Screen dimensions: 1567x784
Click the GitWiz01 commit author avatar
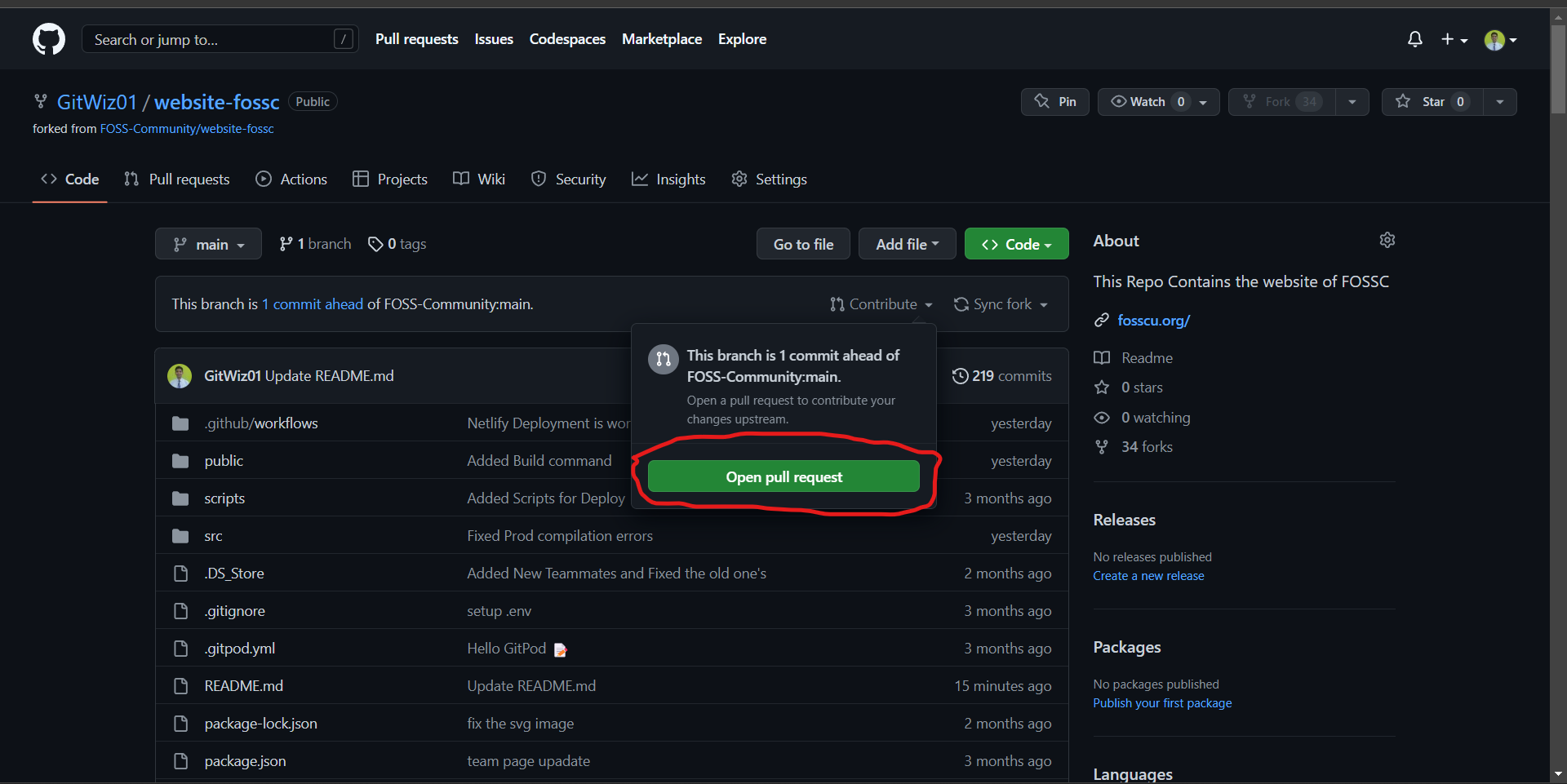click(x=180, y=376)
